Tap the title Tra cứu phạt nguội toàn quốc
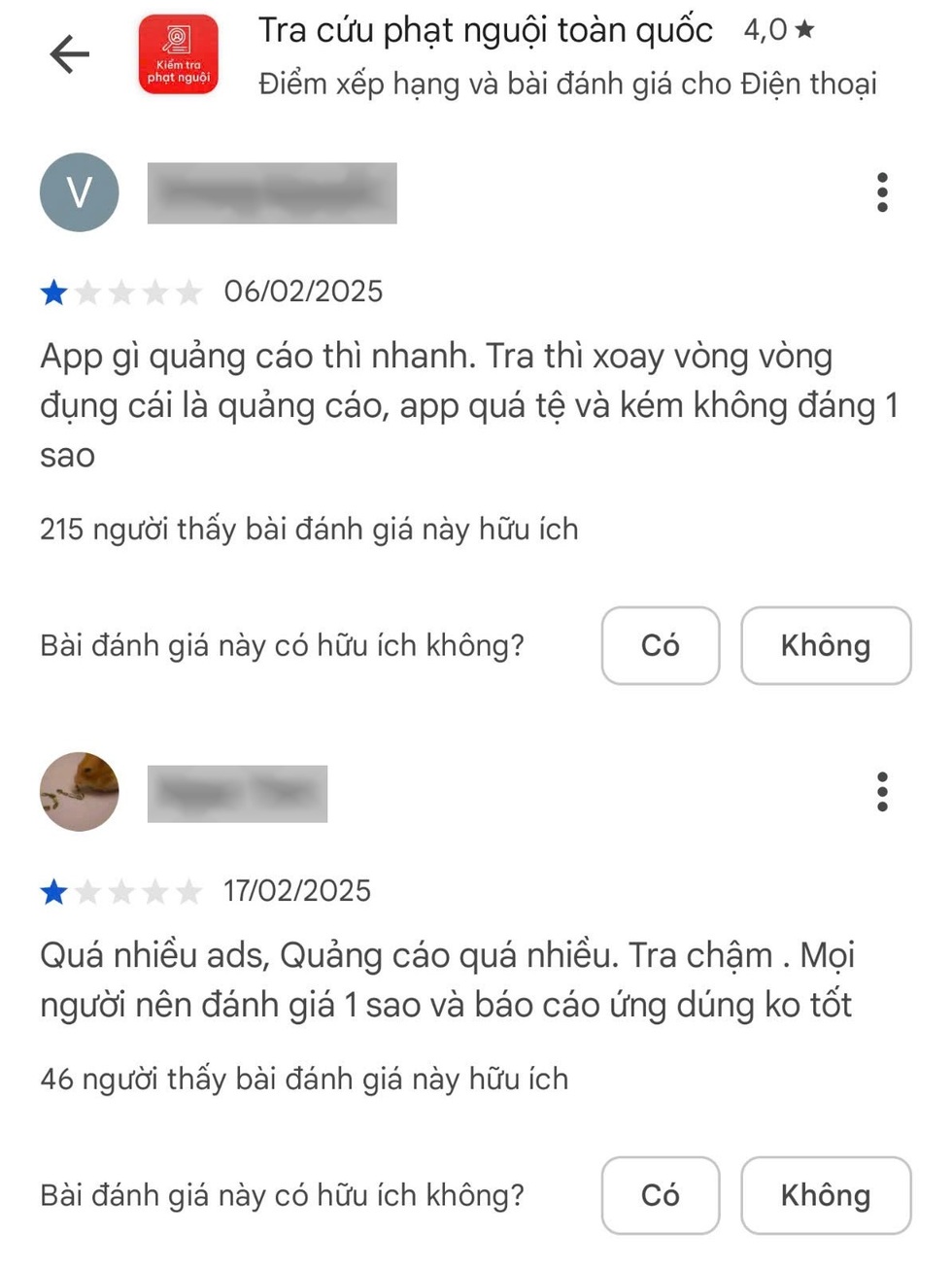The height and width of the screenshot is (1270, 952). tap(485, 31)
